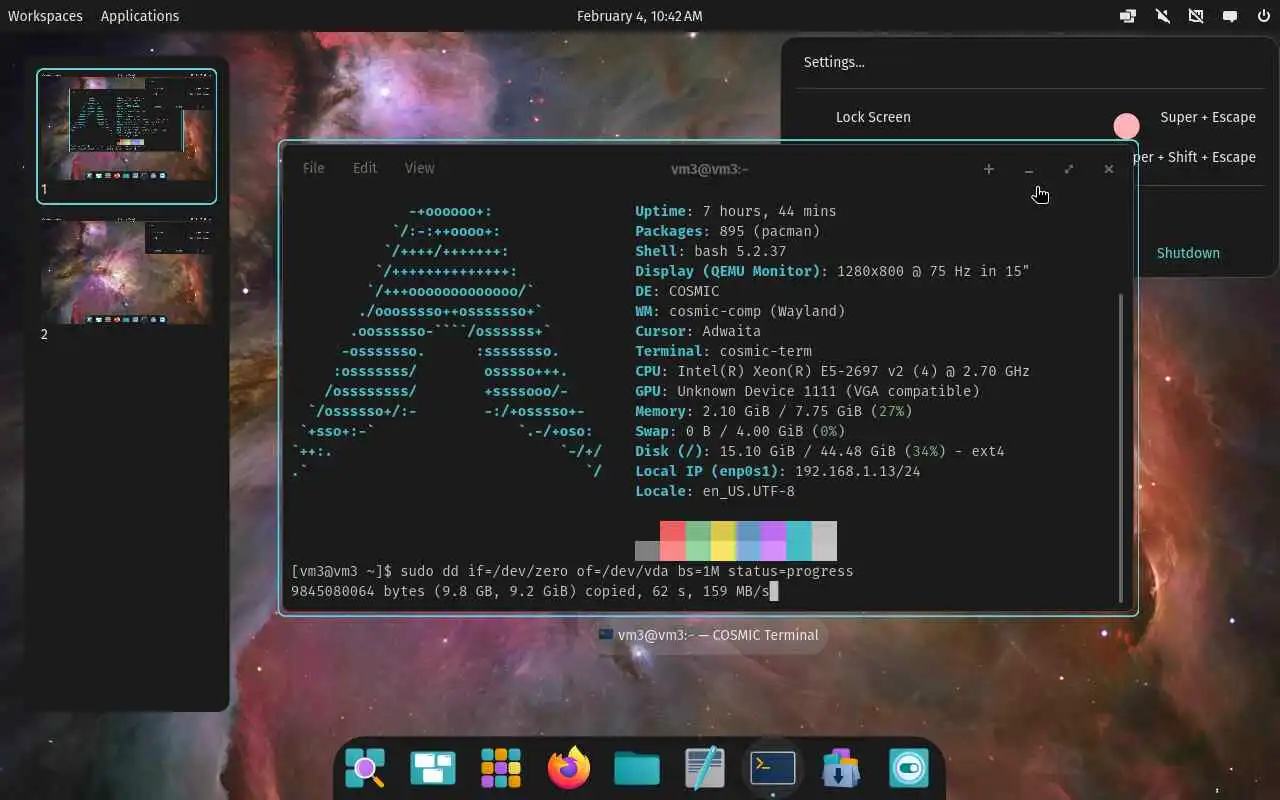Open the File menu in terminal

(313, 168)
